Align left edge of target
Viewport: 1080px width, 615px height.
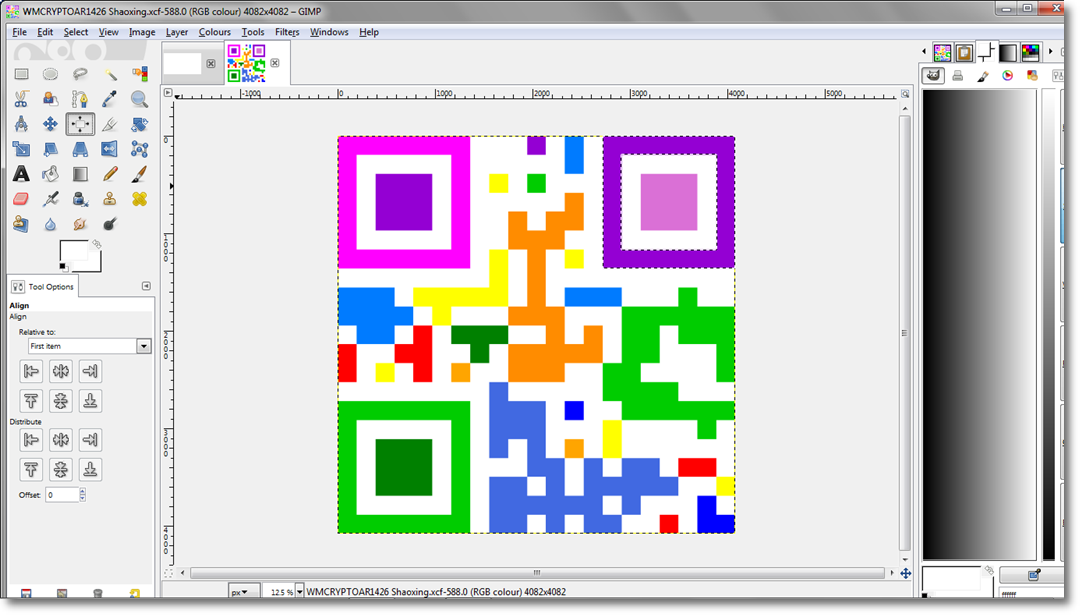pos(32,371)
